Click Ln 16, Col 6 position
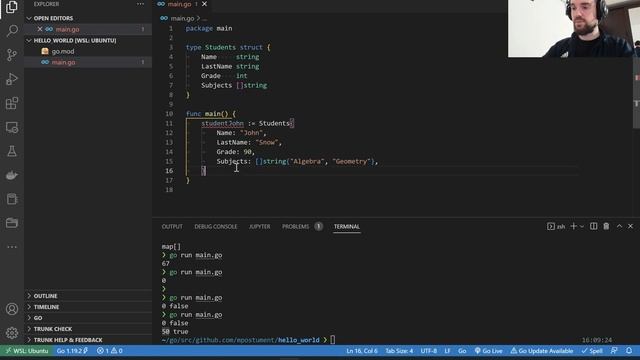Viewport: 640px width, 360px height. pyautogui.click(x=362, y=351)
